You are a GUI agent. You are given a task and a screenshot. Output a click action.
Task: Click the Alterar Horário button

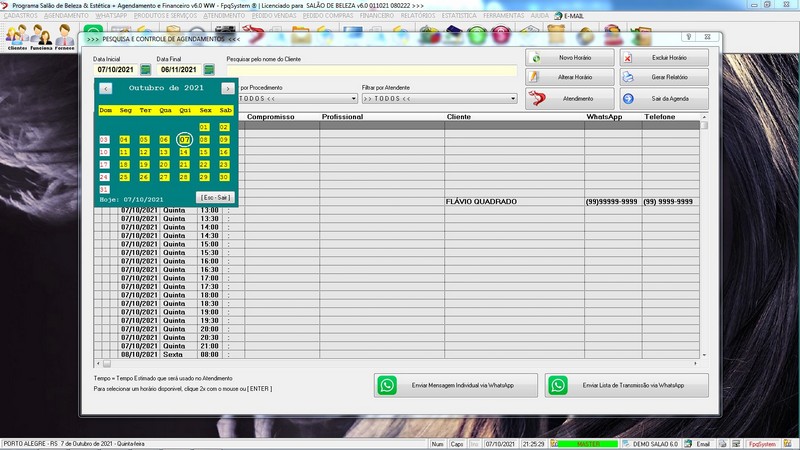pyautogui.click(x=569, y=77)
